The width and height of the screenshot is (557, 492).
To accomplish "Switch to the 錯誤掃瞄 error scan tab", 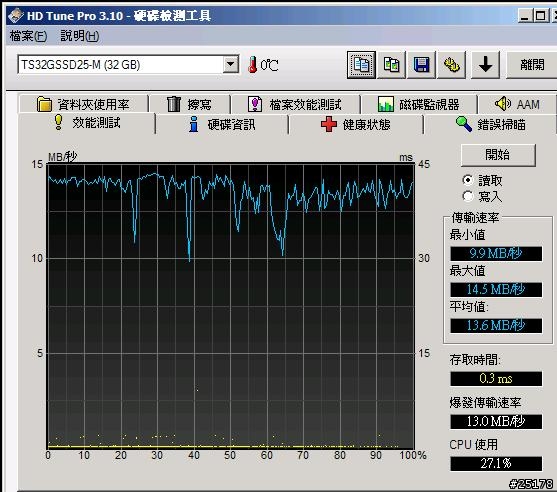I will [x=491, y=125].
